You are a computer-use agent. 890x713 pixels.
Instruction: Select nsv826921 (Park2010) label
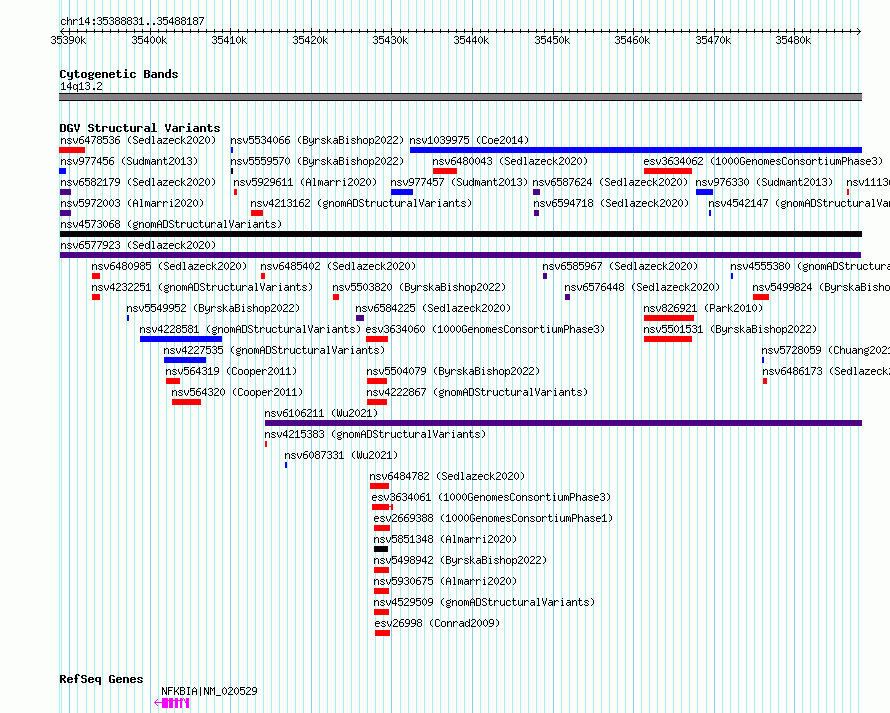(703, 308)
